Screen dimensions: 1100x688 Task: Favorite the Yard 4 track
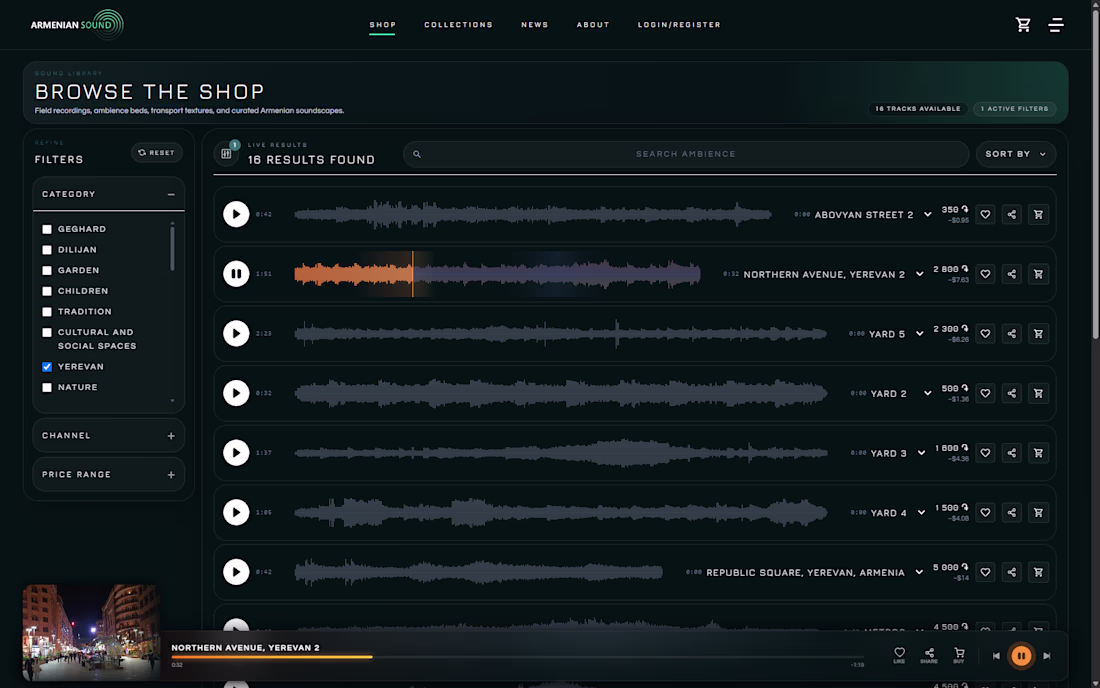click(985, 513)
